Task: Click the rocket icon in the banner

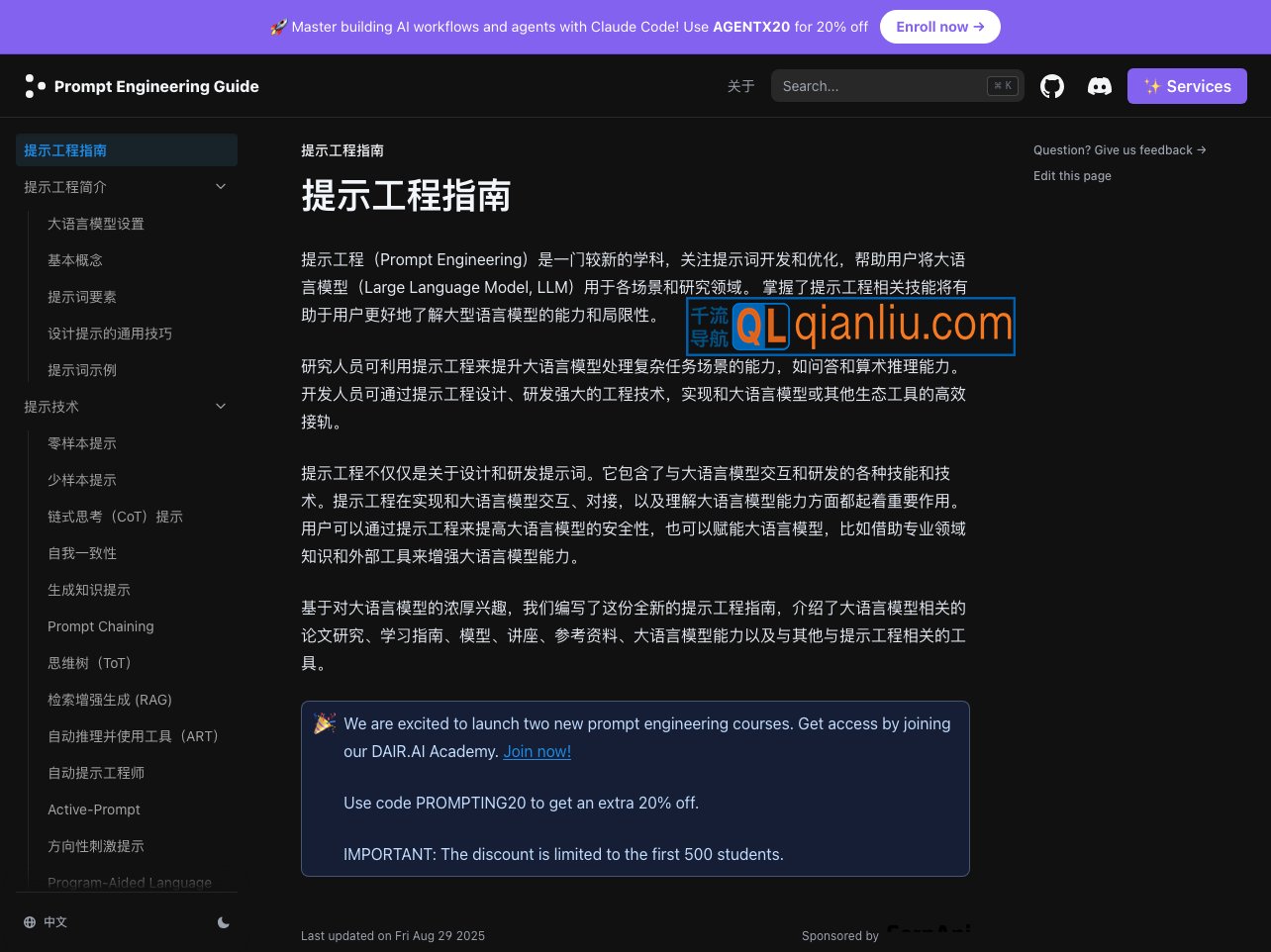Action: (x=280, y=27)
